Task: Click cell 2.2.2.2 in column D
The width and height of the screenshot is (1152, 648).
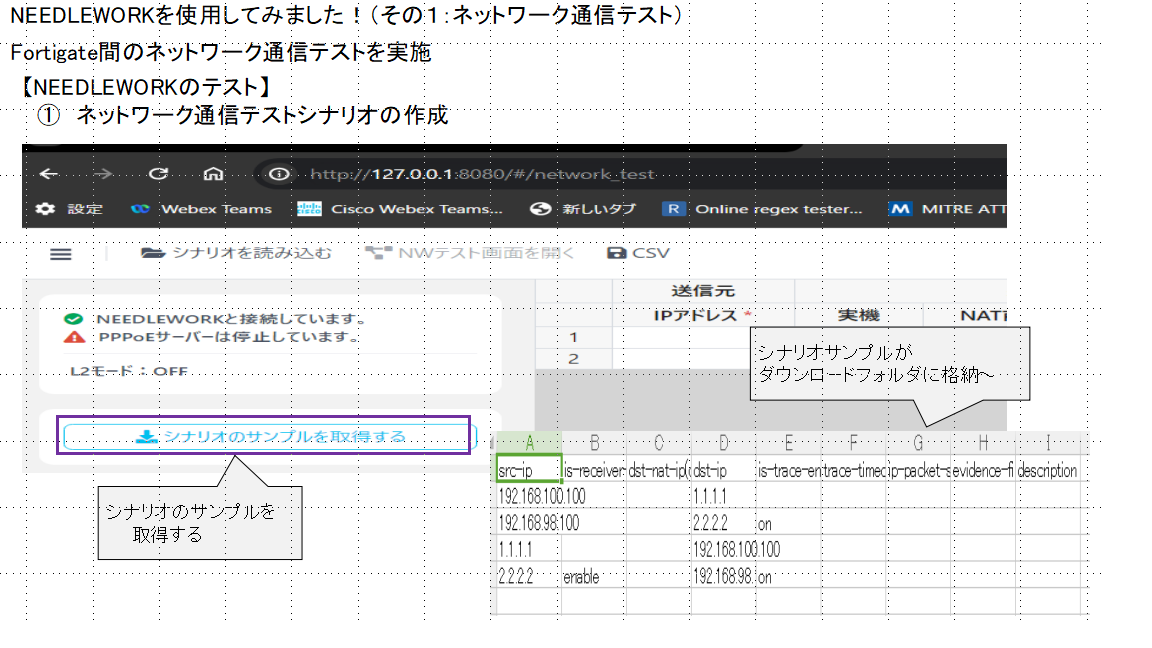Action: (x=724, y=523)
